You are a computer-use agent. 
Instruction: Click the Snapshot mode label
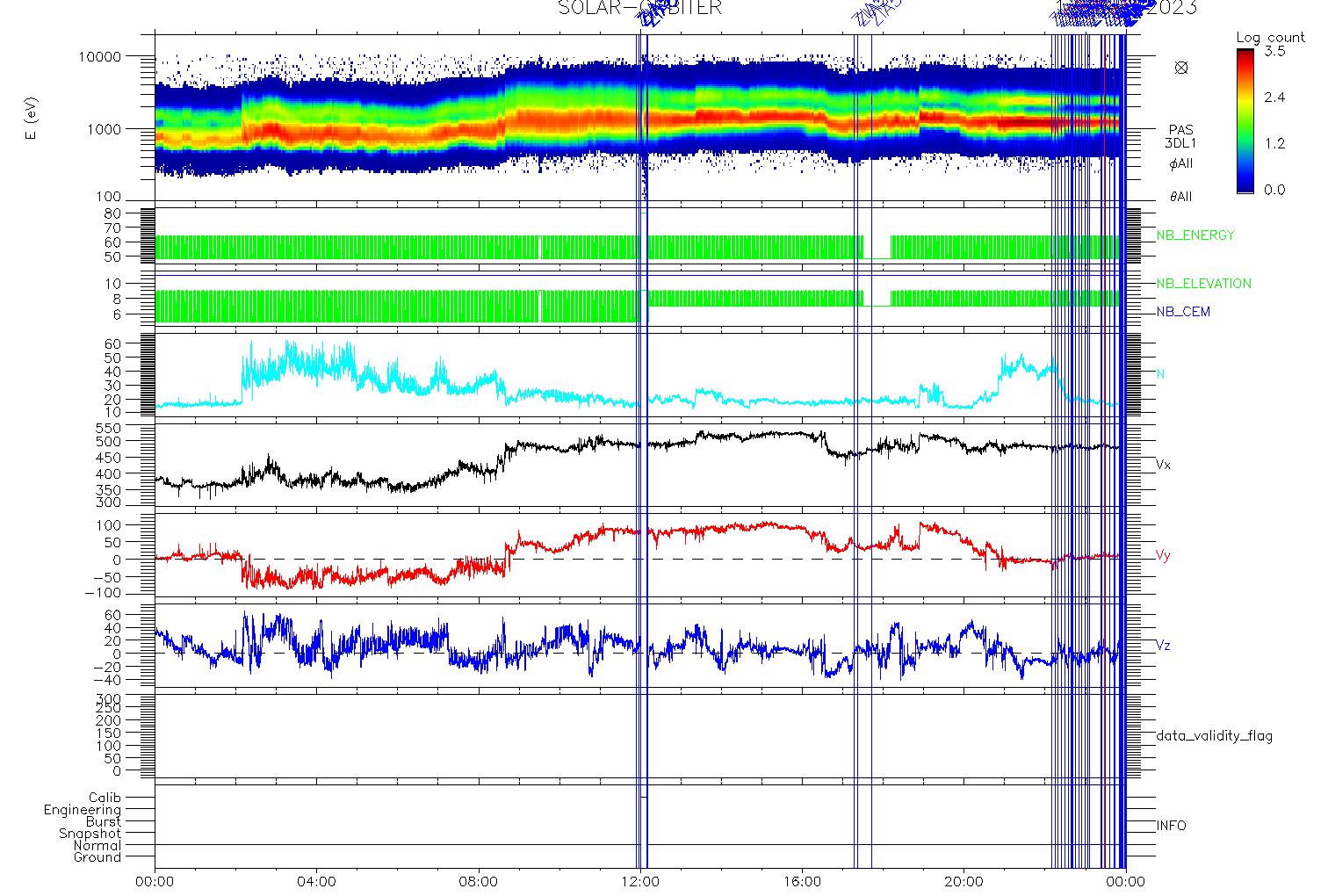(x=90, y=834)
